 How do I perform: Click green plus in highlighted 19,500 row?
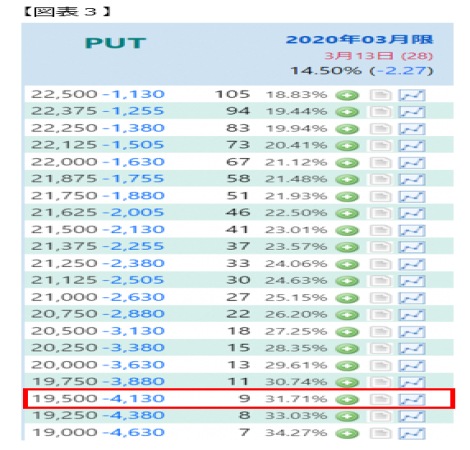tap(347, 399)
